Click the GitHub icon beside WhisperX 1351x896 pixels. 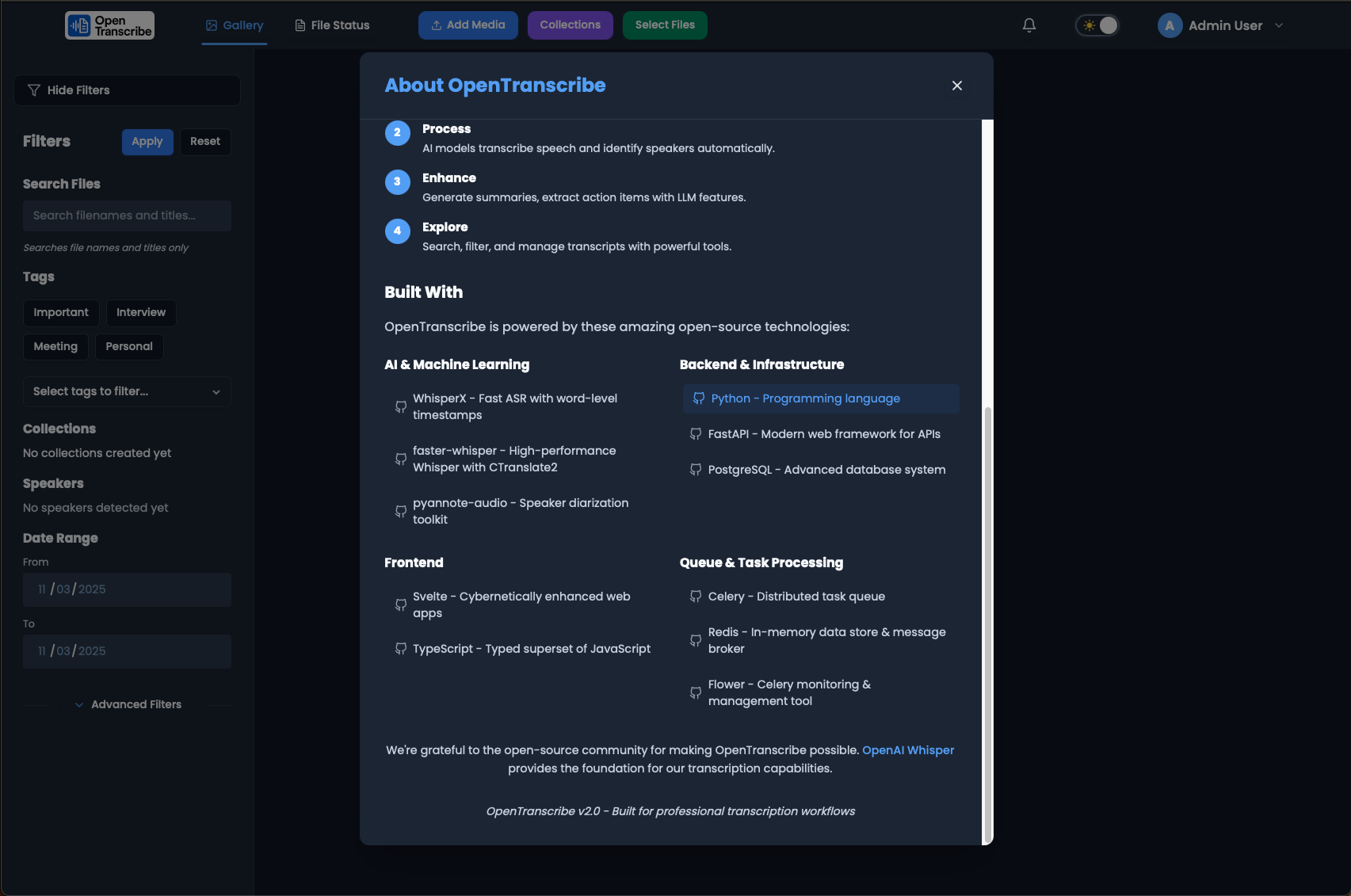[401, 407]
